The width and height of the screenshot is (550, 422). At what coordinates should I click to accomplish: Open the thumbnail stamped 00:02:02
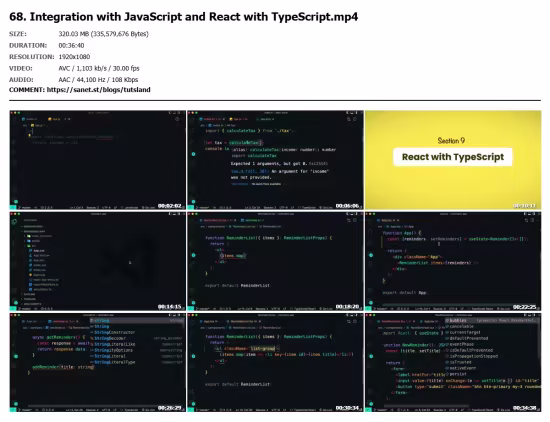coord(98,160)
